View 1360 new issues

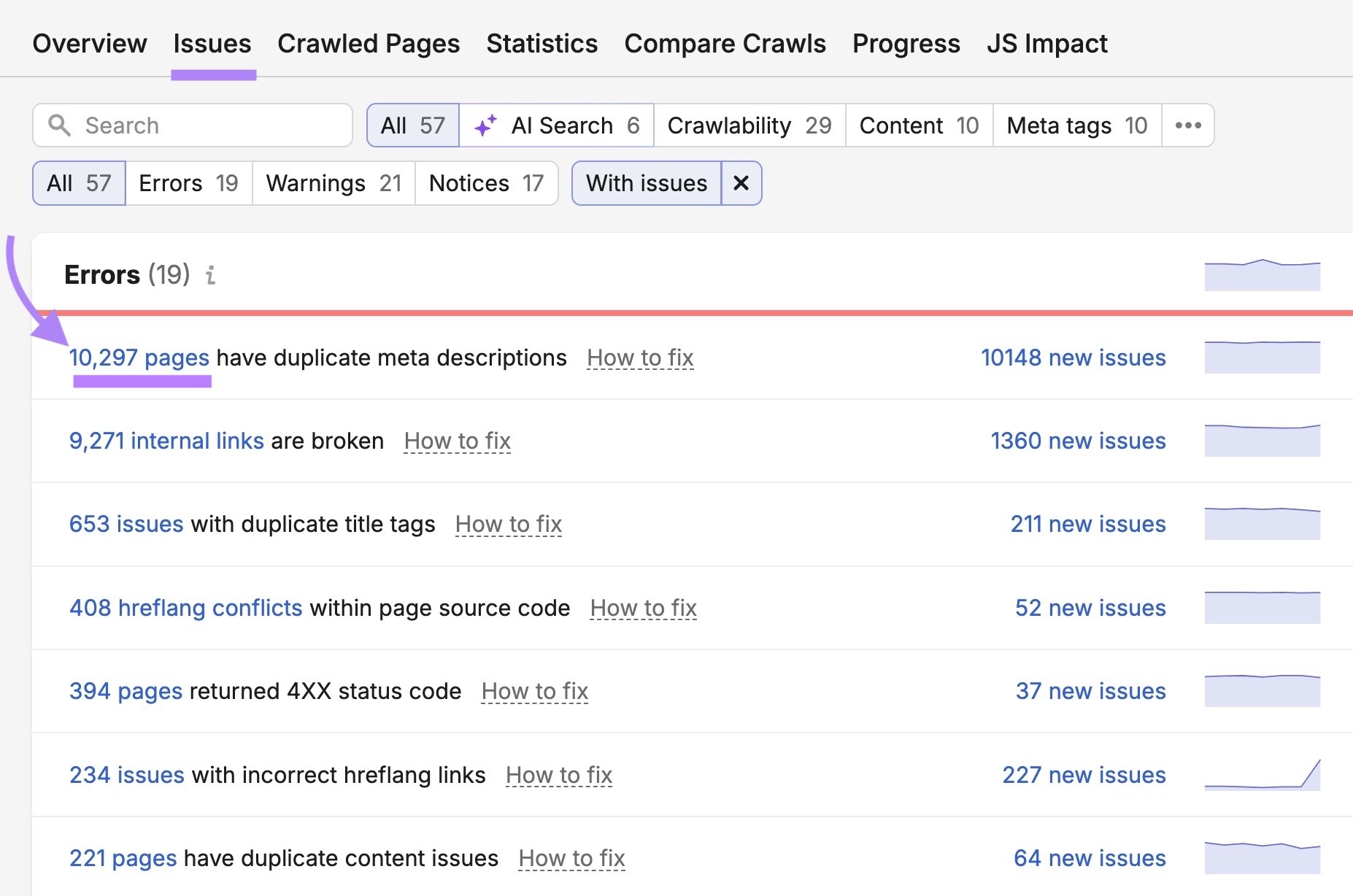1079,441
